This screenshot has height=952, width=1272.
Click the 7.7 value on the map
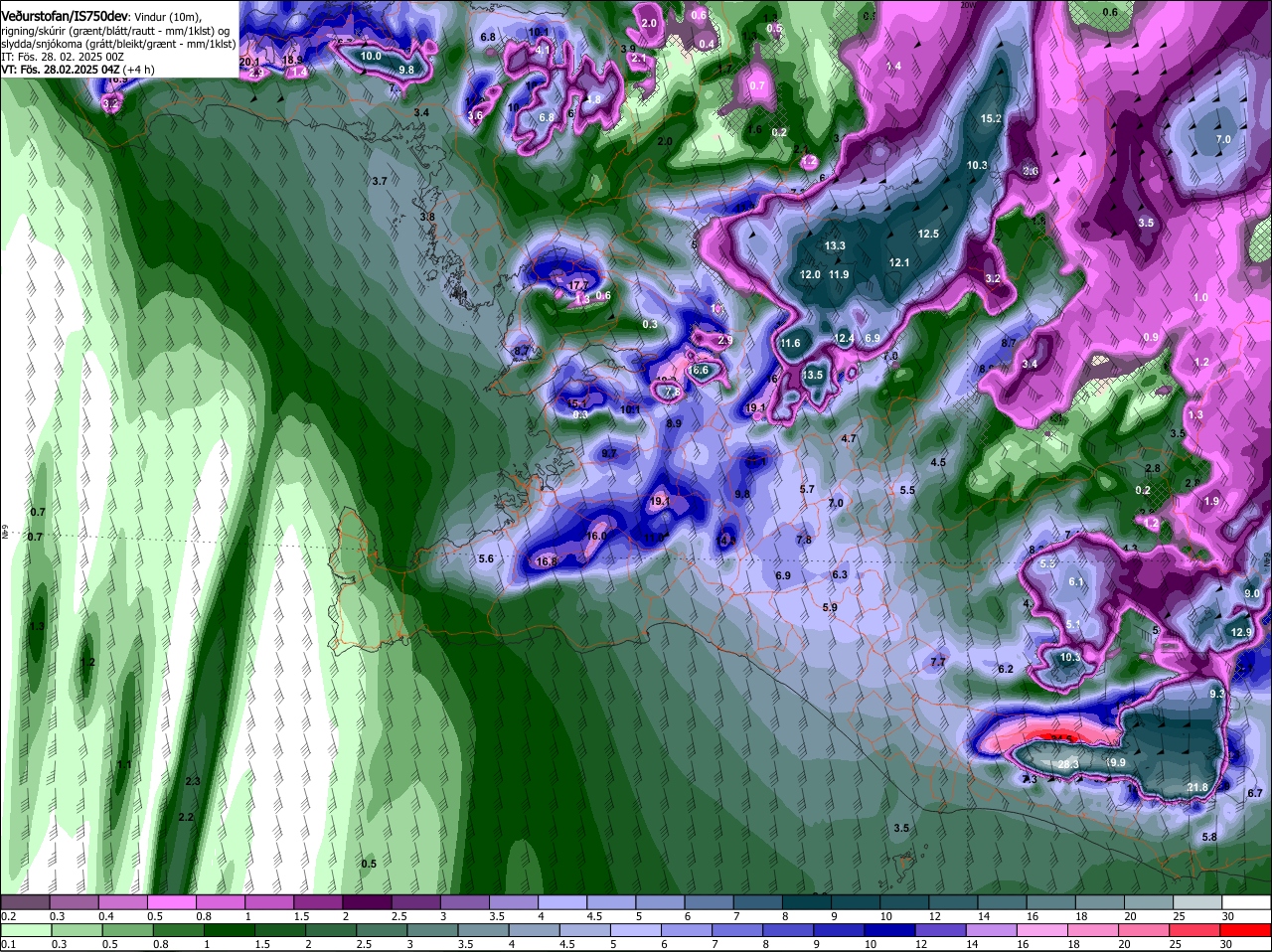click(937, 662)
